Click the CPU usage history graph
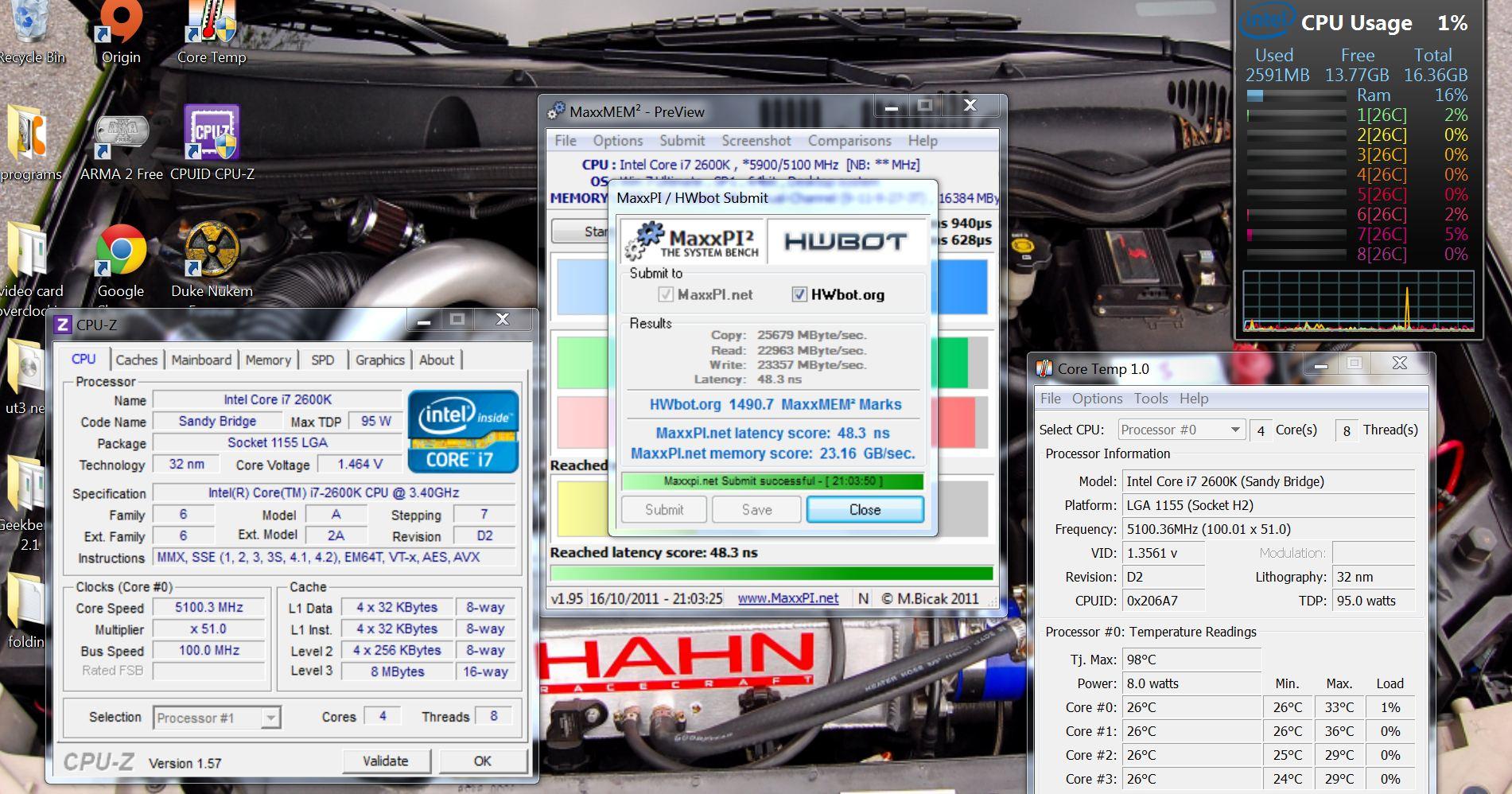This screenshot has width=1512, height=794. point(1358,301)
